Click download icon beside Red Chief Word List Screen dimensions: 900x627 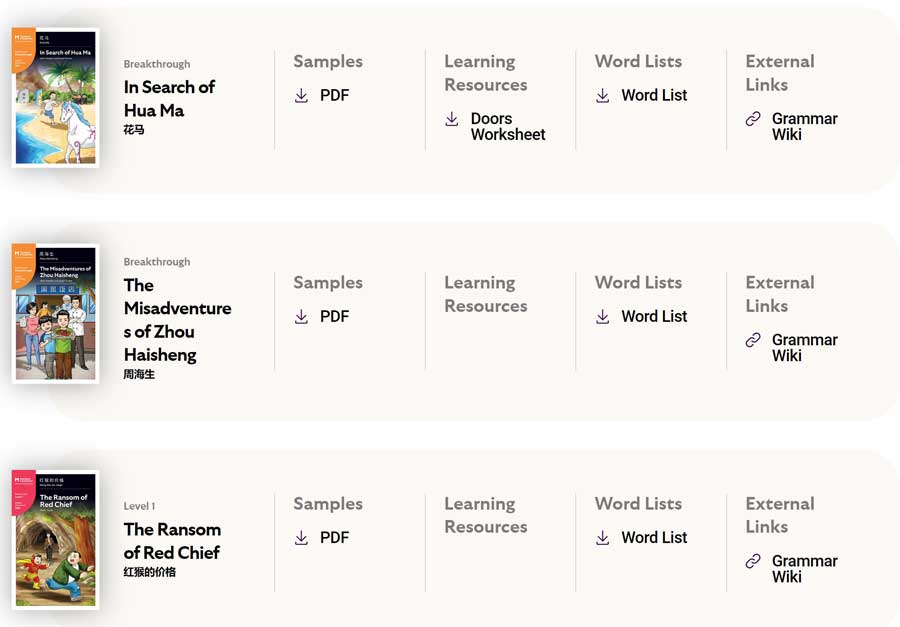pos(602,538)
